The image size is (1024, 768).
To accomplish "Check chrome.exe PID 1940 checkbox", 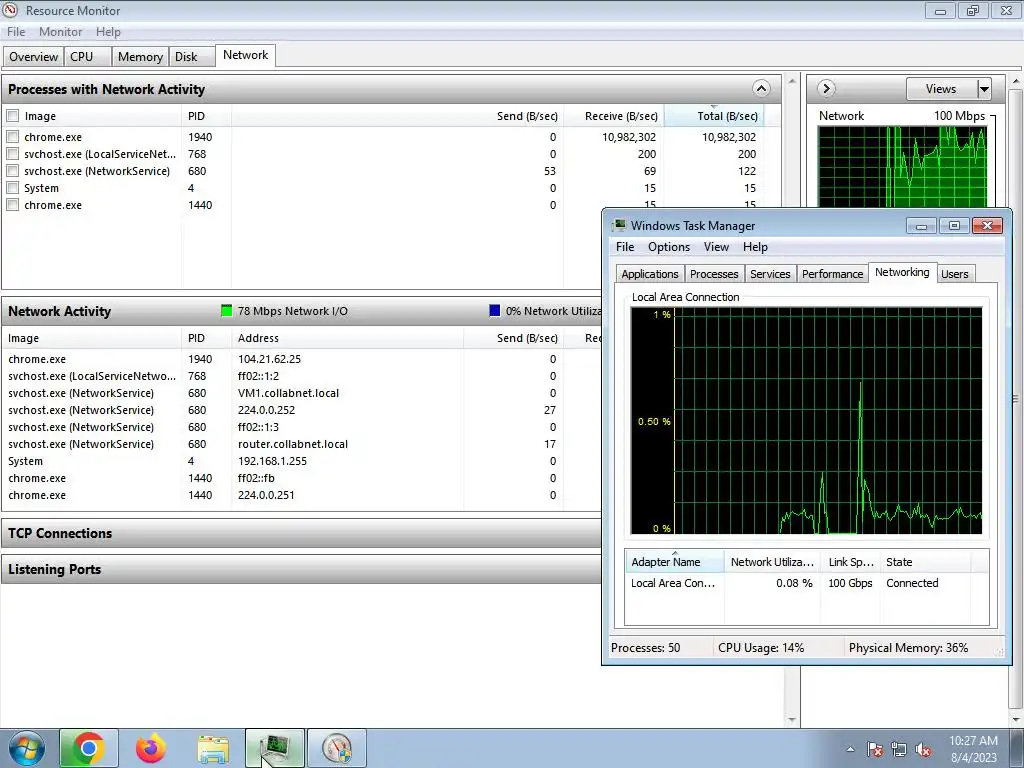I will pyautogui.click(x=12, y=137).
